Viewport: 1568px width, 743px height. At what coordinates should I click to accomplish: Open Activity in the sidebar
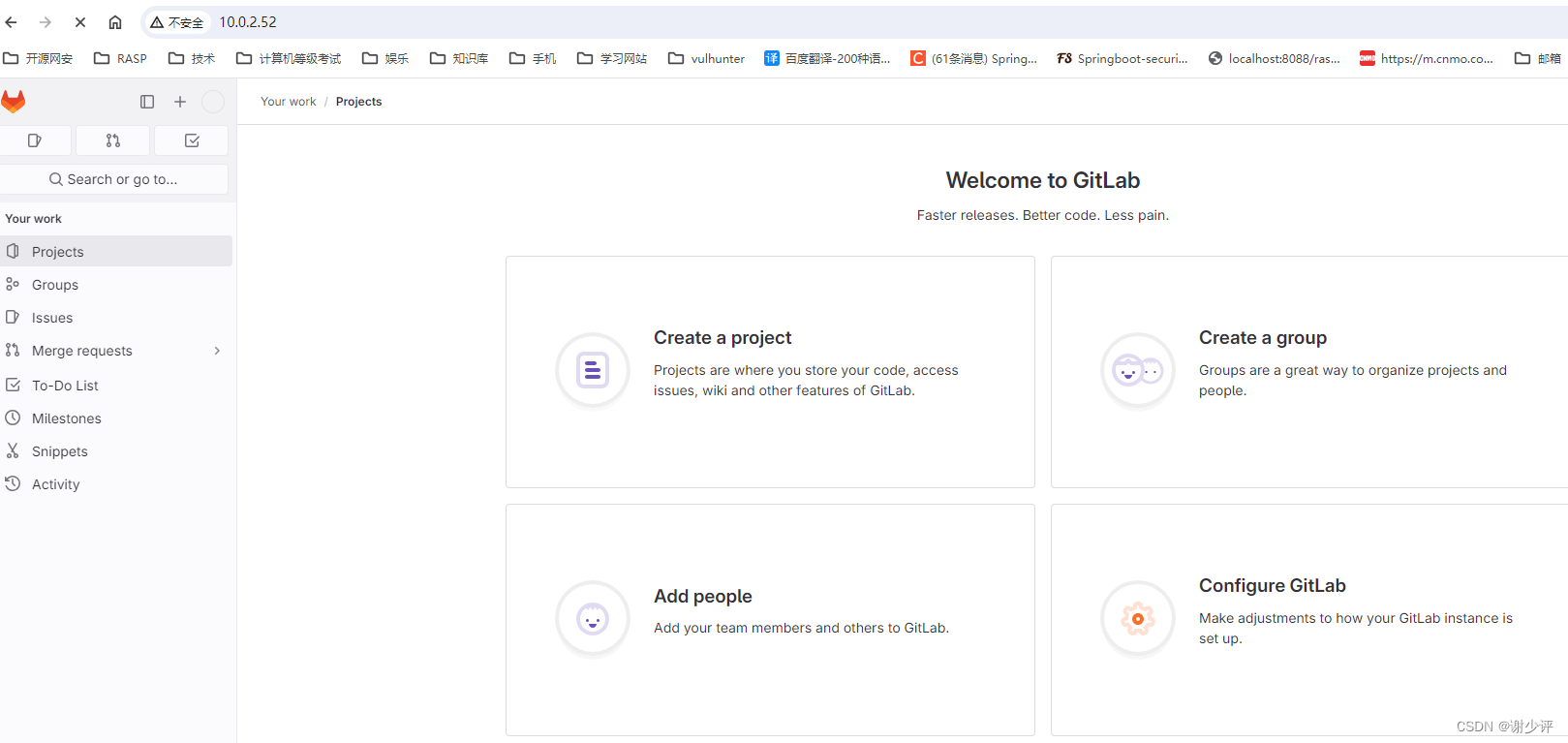coord(116,484)
